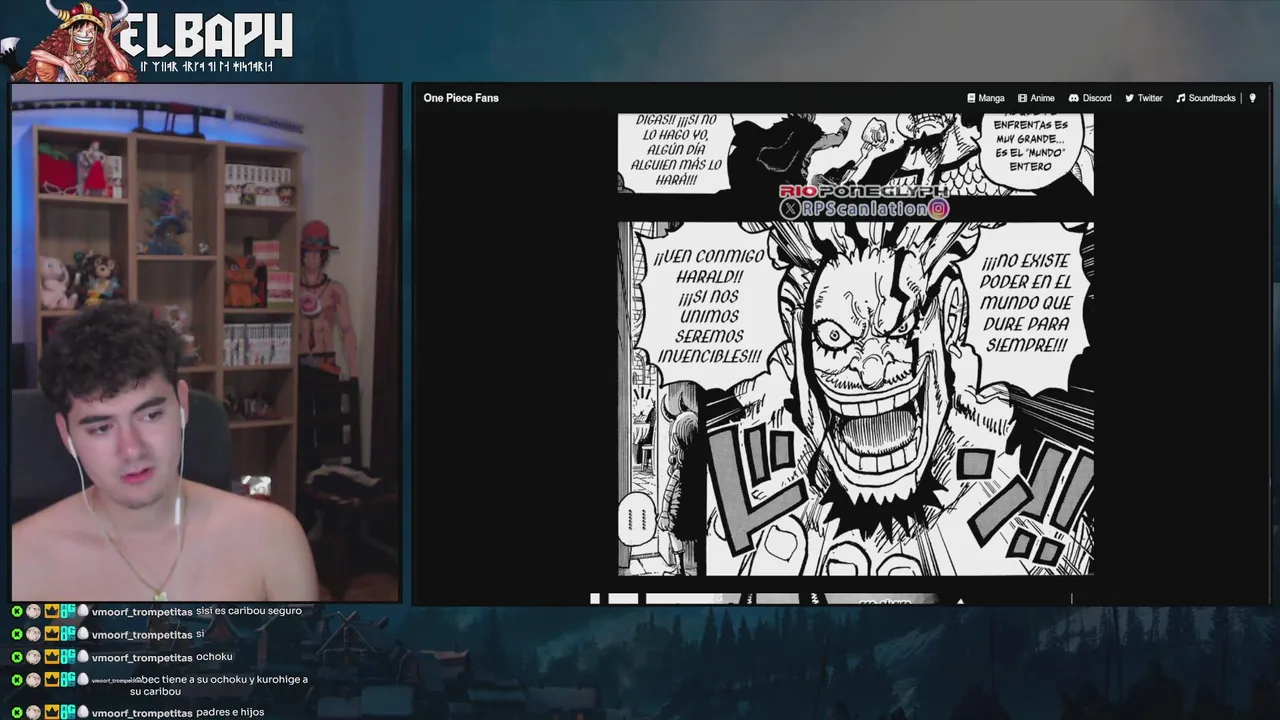Click egg badge in the "ochoku" message row
Image resolution: width=1280 pixels, height=720 pixels.
(x=83, y=657)
